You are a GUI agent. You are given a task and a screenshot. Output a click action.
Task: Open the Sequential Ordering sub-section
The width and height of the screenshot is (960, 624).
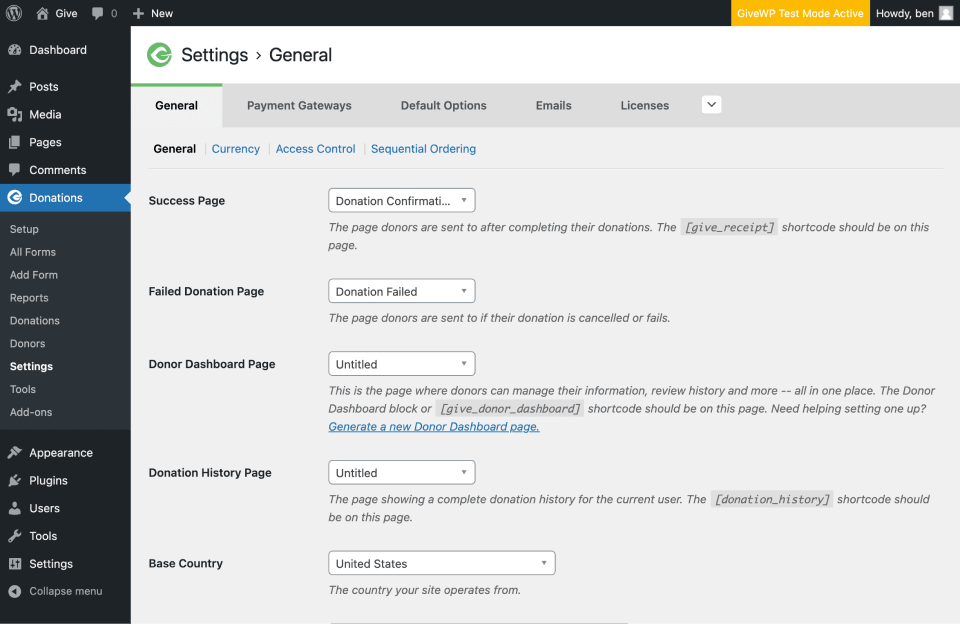tap(423, 149)
